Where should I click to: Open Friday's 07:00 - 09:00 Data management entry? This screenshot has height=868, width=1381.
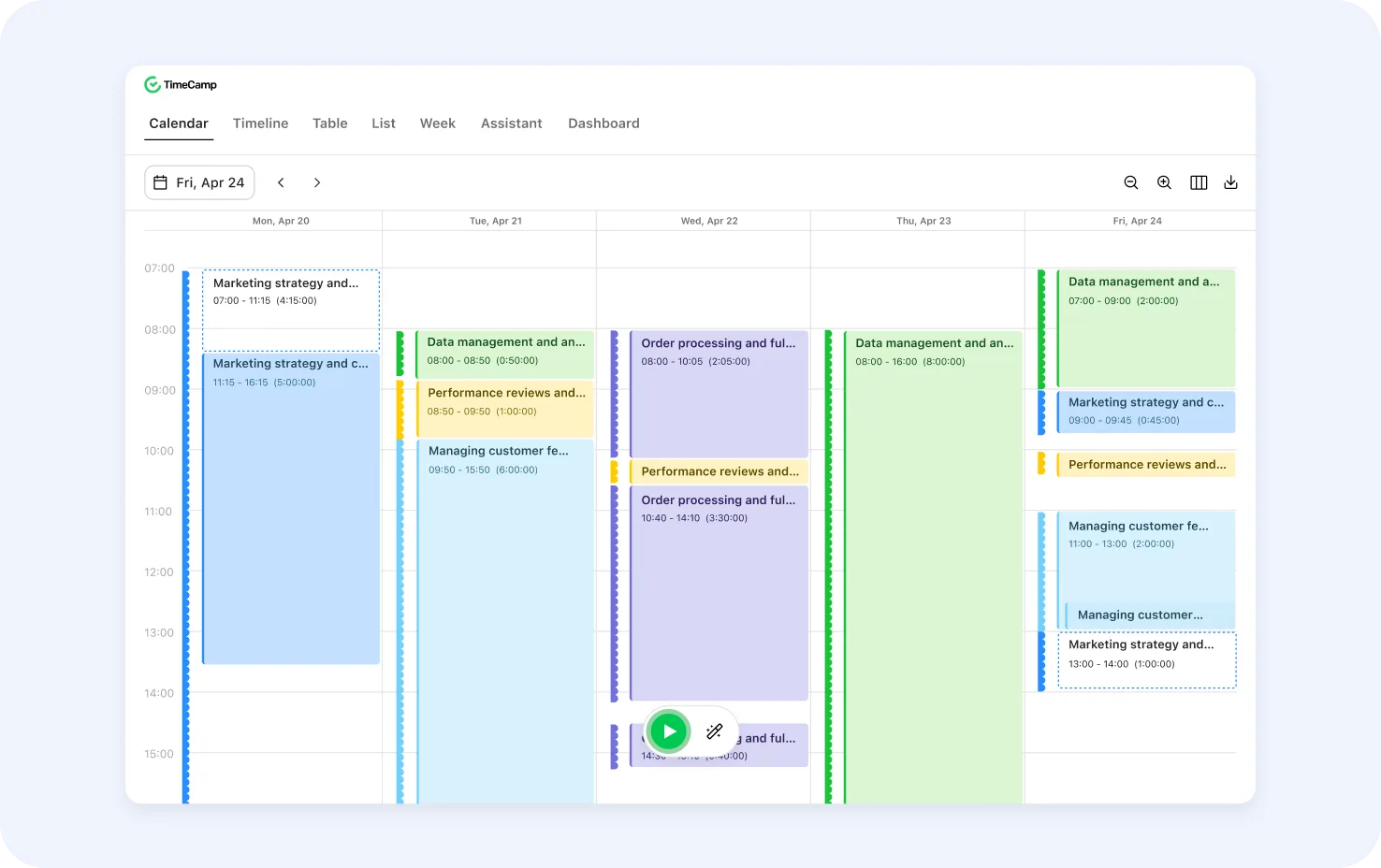[x=1146, y=328]
